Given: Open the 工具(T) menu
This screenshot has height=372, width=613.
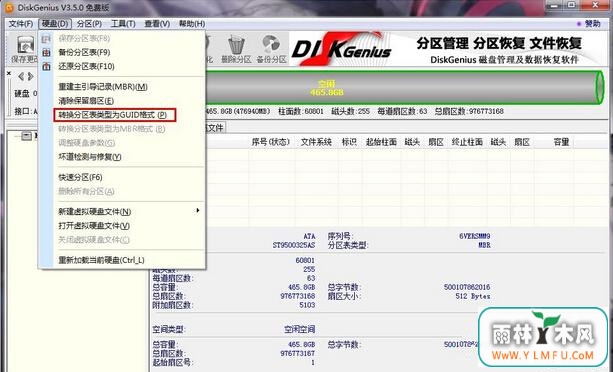Looking at the screenshot, I should point(123,24).
